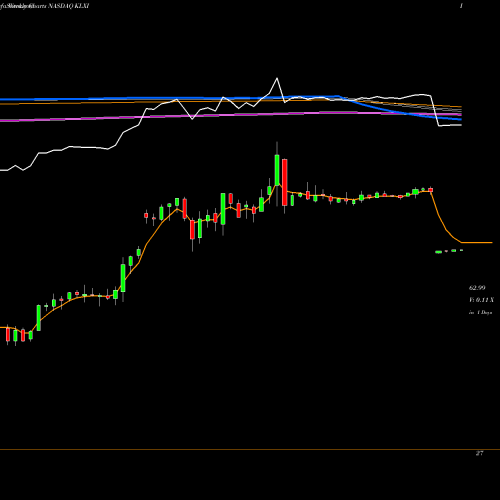The width and height of the screenshot is (500, 500).
Task: Click the "62.99" price label
Action: [477, 288]
